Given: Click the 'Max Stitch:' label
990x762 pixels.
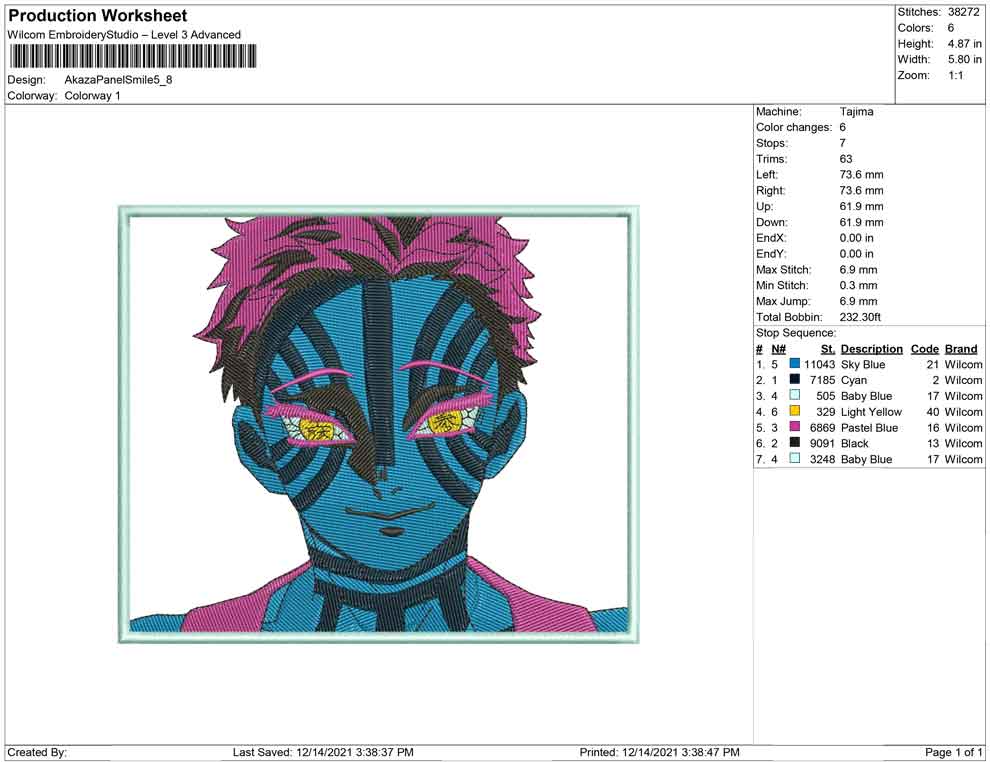Looking at the screenshot, I should click(782, 270).
